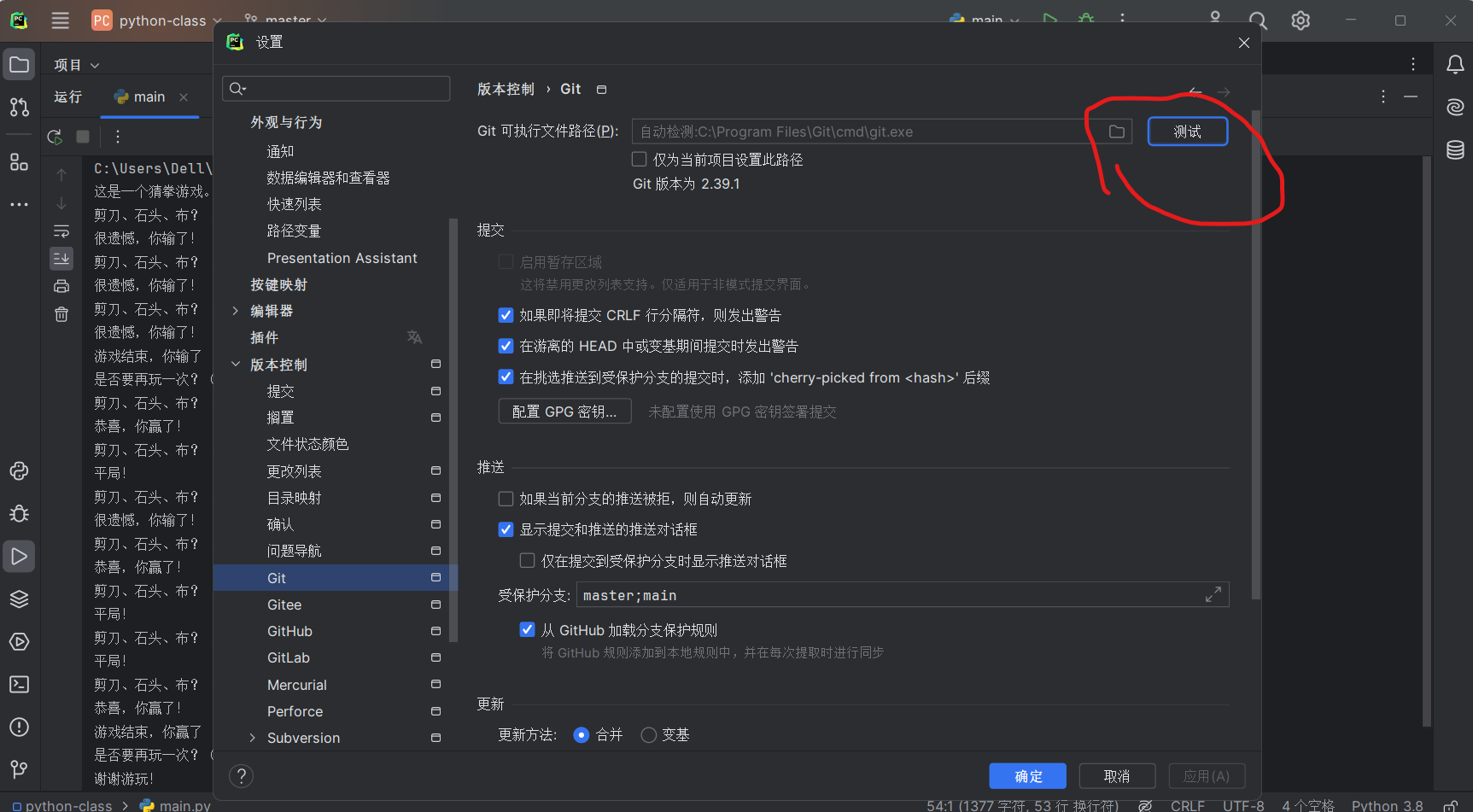The width and height of the screenshot is (1473, 812).
Task: Enable set path only for current project
Action: [x=639, y=159]
